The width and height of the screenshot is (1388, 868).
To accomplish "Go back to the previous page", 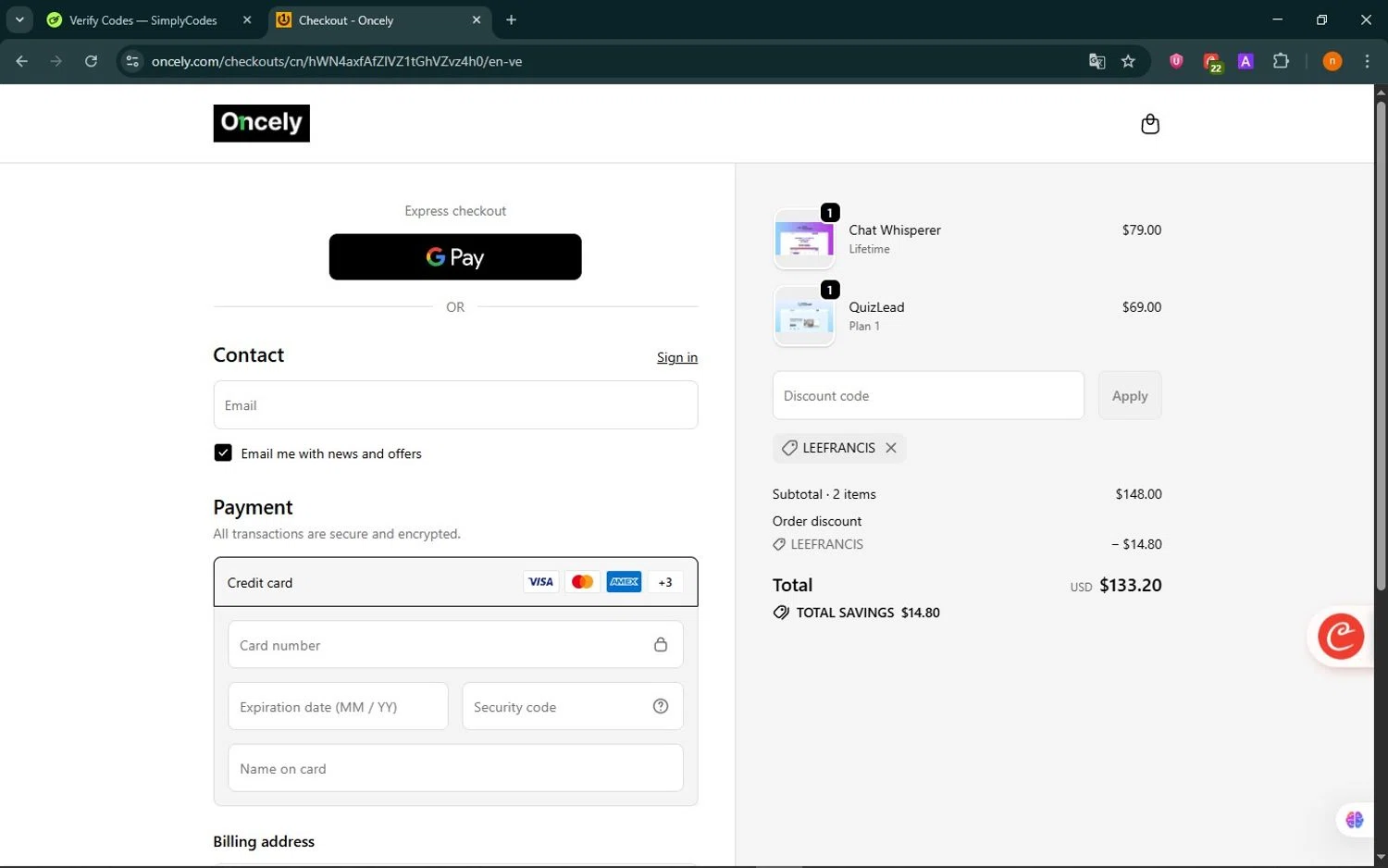I will [x=22, y=61].
